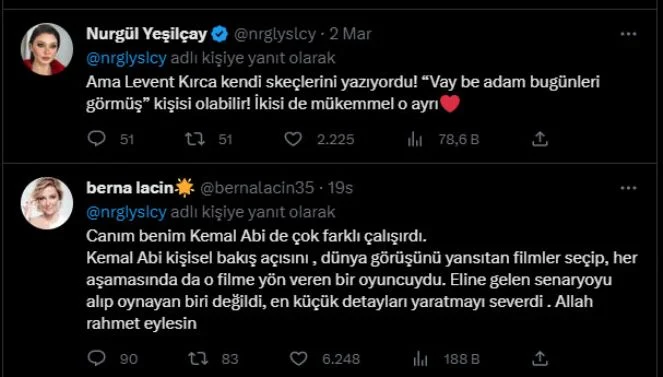This screenshot has width=663, height=377.
Task: View analytics showing 188 B views
Action: coord(420,359)
